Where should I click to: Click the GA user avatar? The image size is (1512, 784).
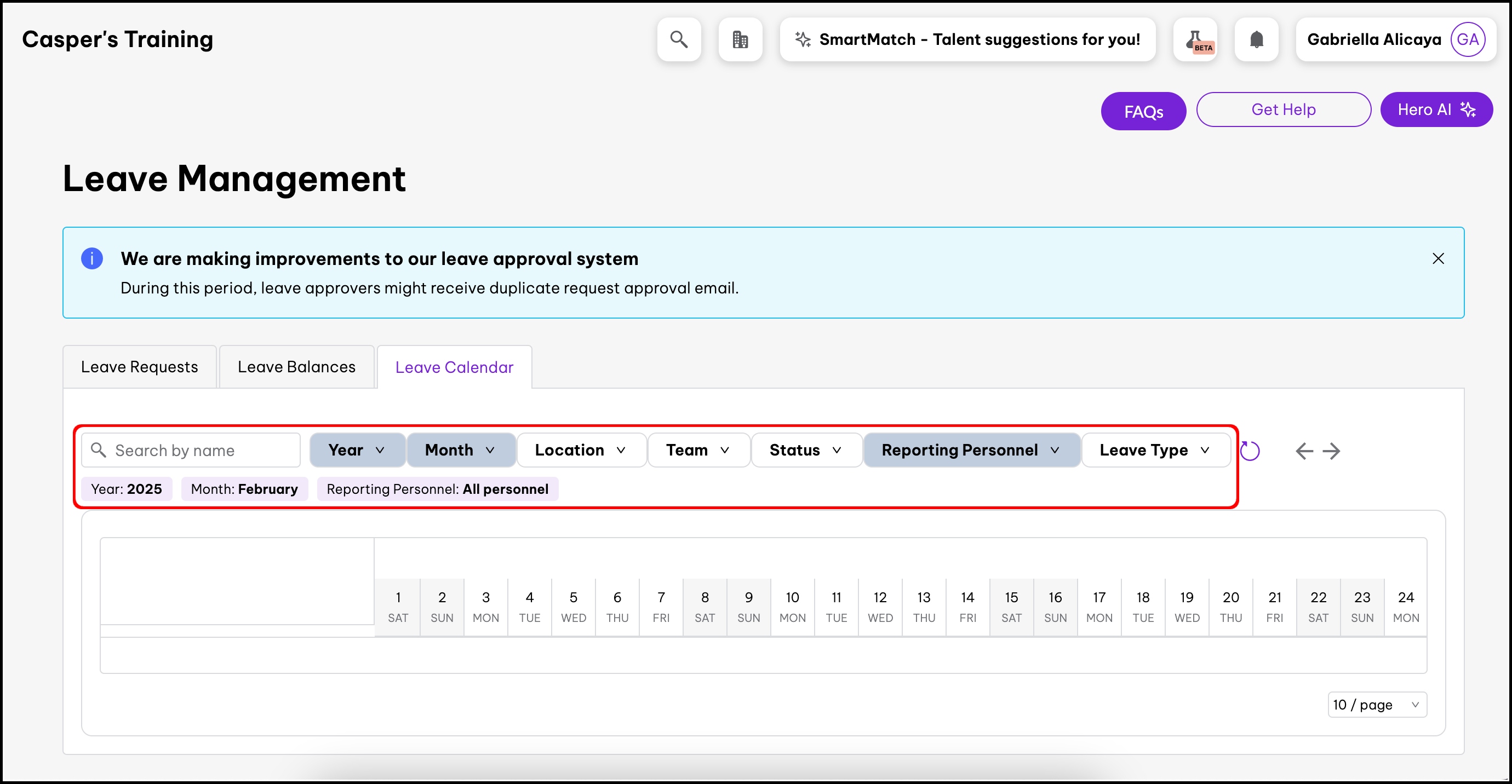[1468, 39]
